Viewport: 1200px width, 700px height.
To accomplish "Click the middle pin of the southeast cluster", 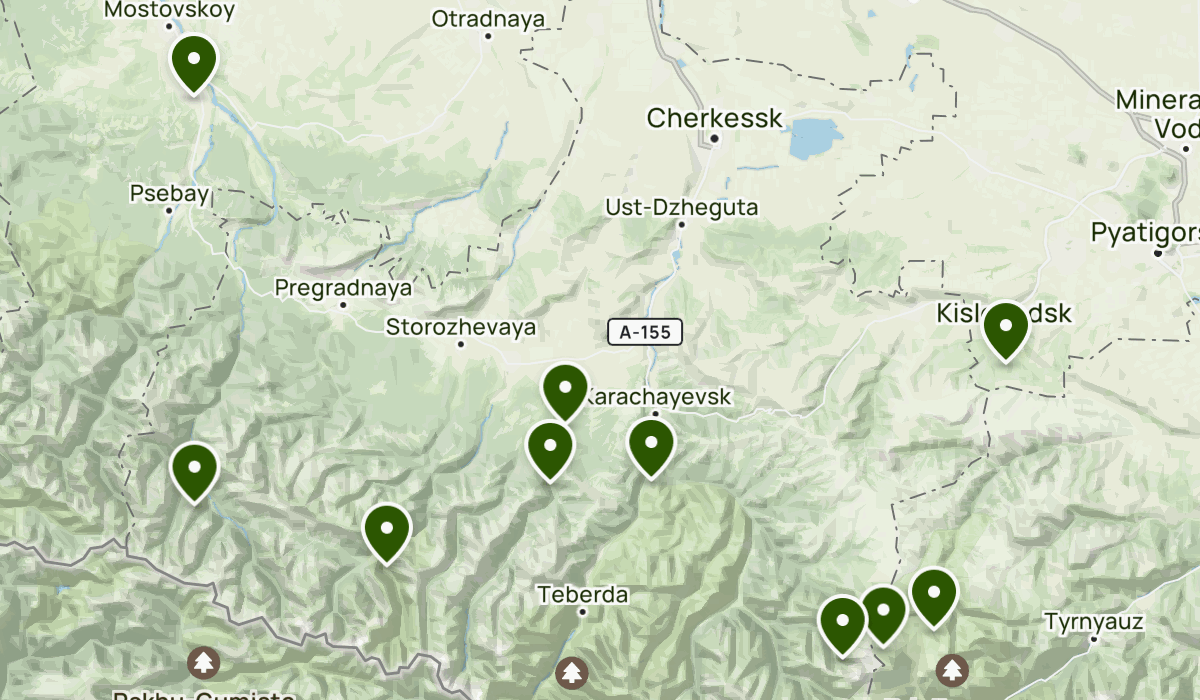I will point(884,612).
